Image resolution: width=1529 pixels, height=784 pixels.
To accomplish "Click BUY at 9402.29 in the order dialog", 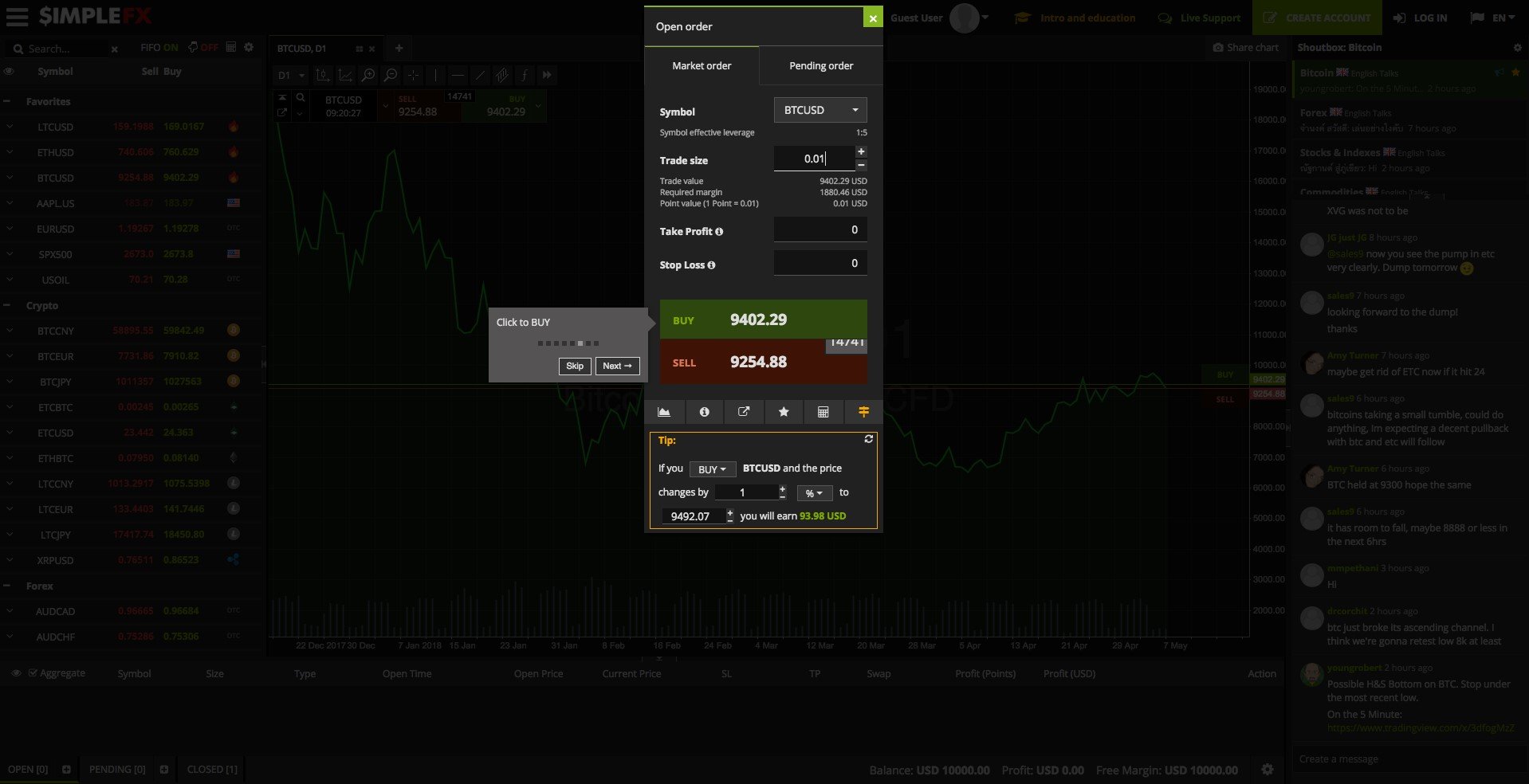I will click(763, 319).
